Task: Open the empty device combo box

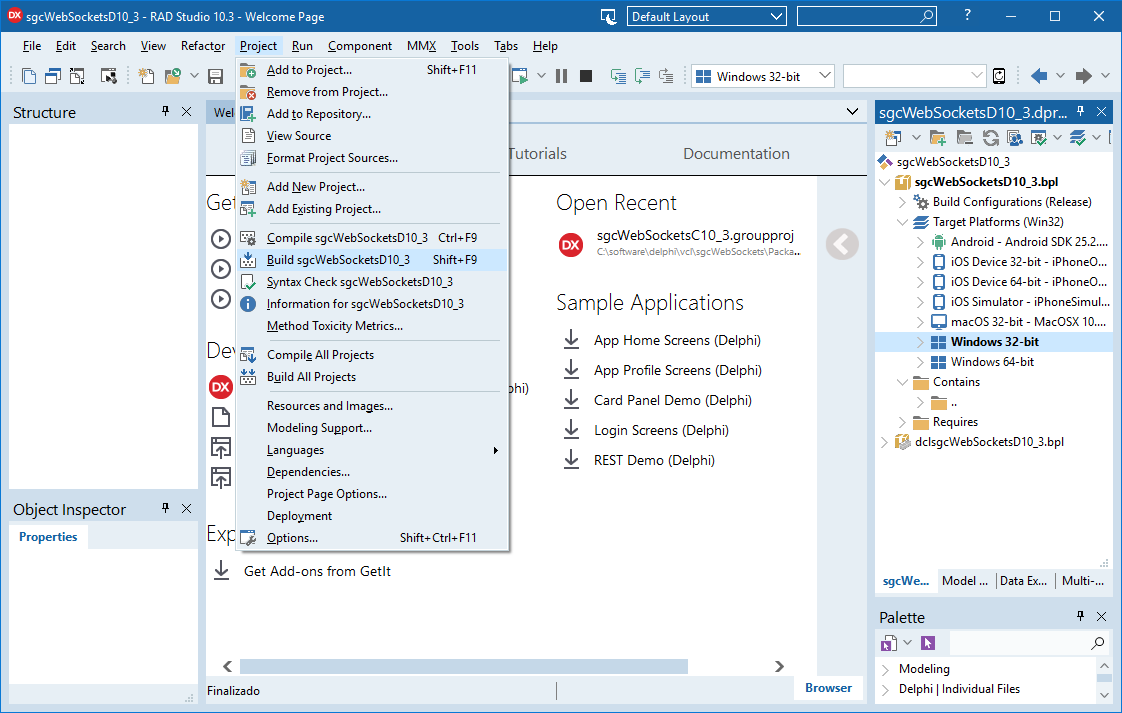Action: [x=914, y=76]
